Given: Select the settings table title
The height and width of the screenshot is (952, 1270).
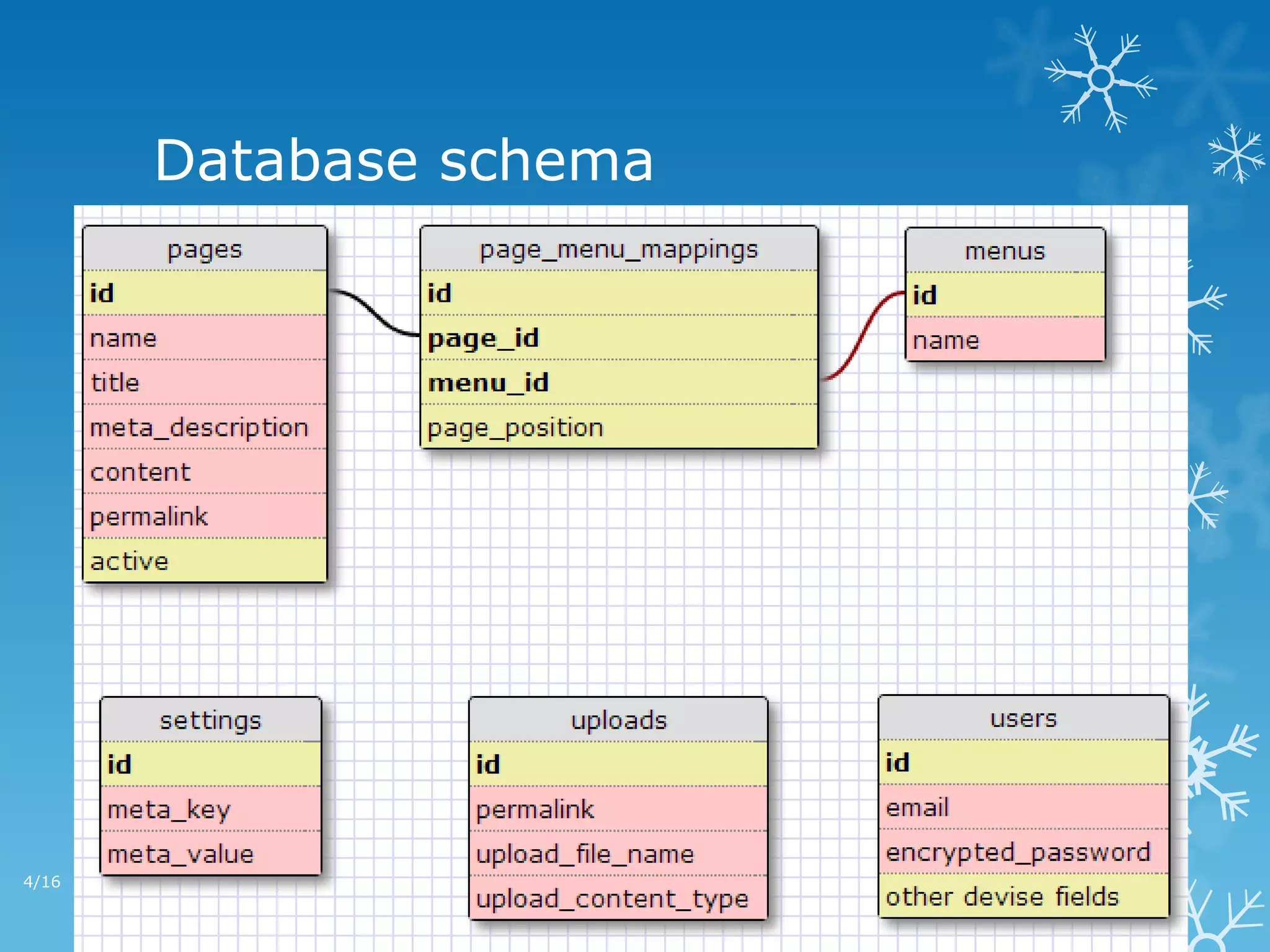Looking at the screenshot, I should coord(210,720).
